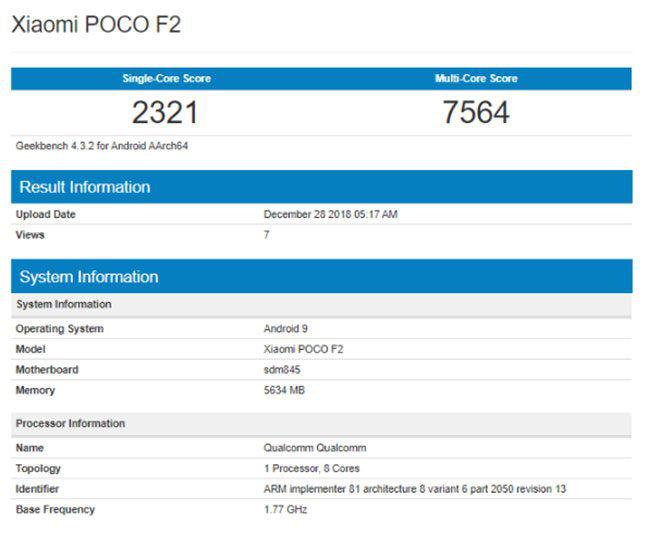
Task: Click the multi-core score value 7564
Action: tap(476, 112)
